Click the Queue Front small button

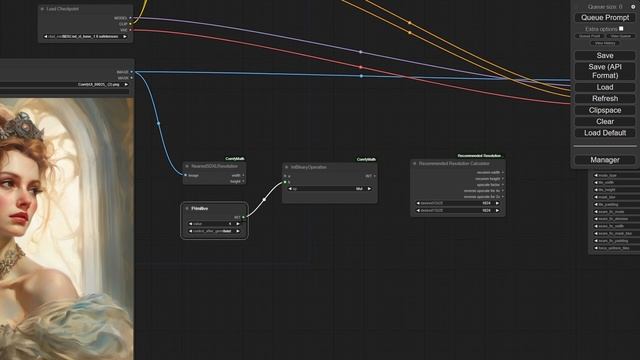click(590, 36)
